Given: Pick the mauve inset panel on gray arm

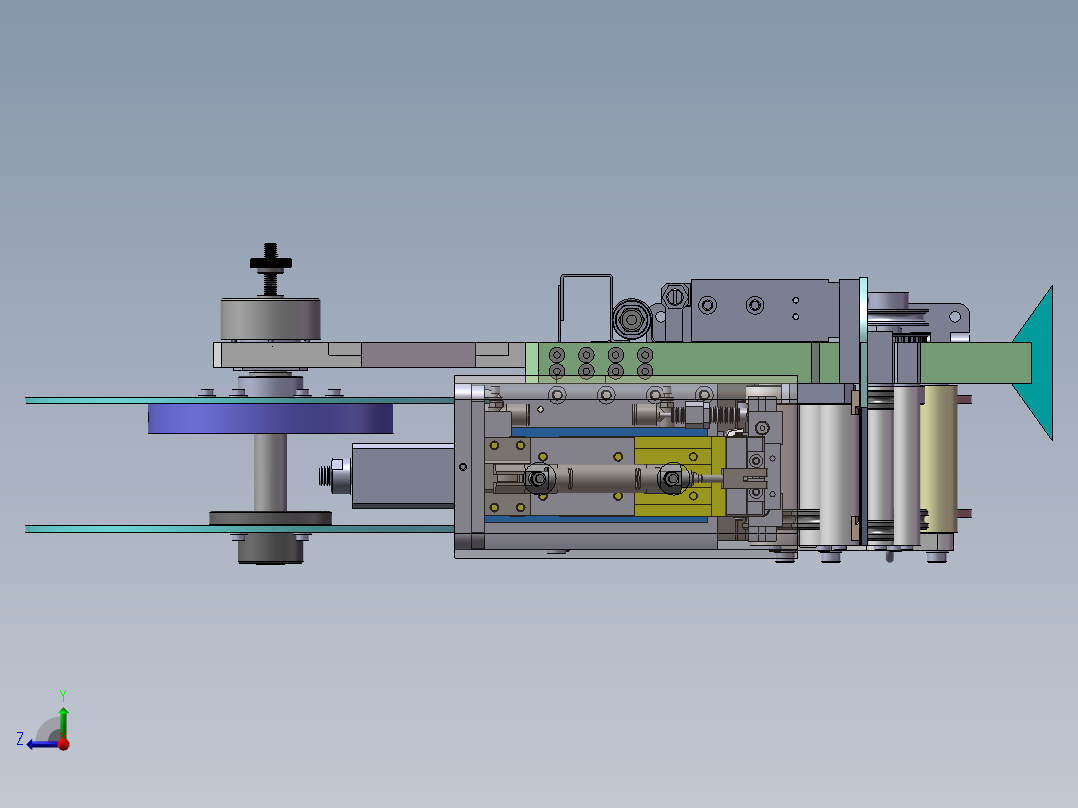Looking at the screenshot, I should click(x=418, y=355).
